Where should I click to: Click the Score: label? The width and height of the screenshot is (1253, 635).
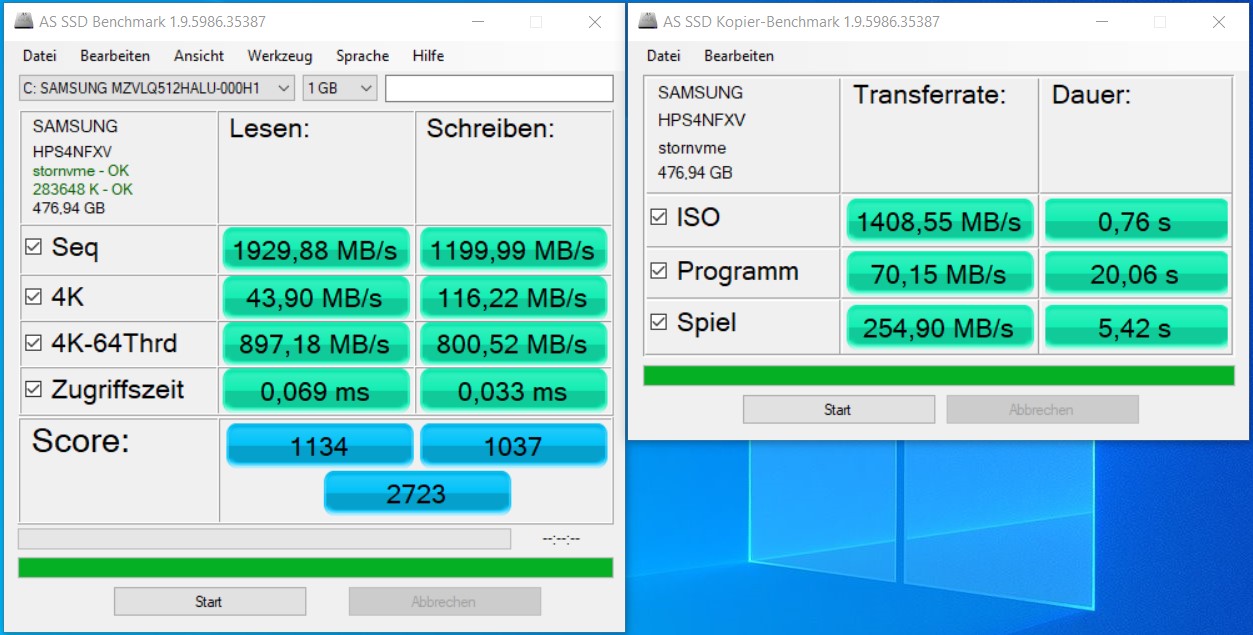coord(81,441)
